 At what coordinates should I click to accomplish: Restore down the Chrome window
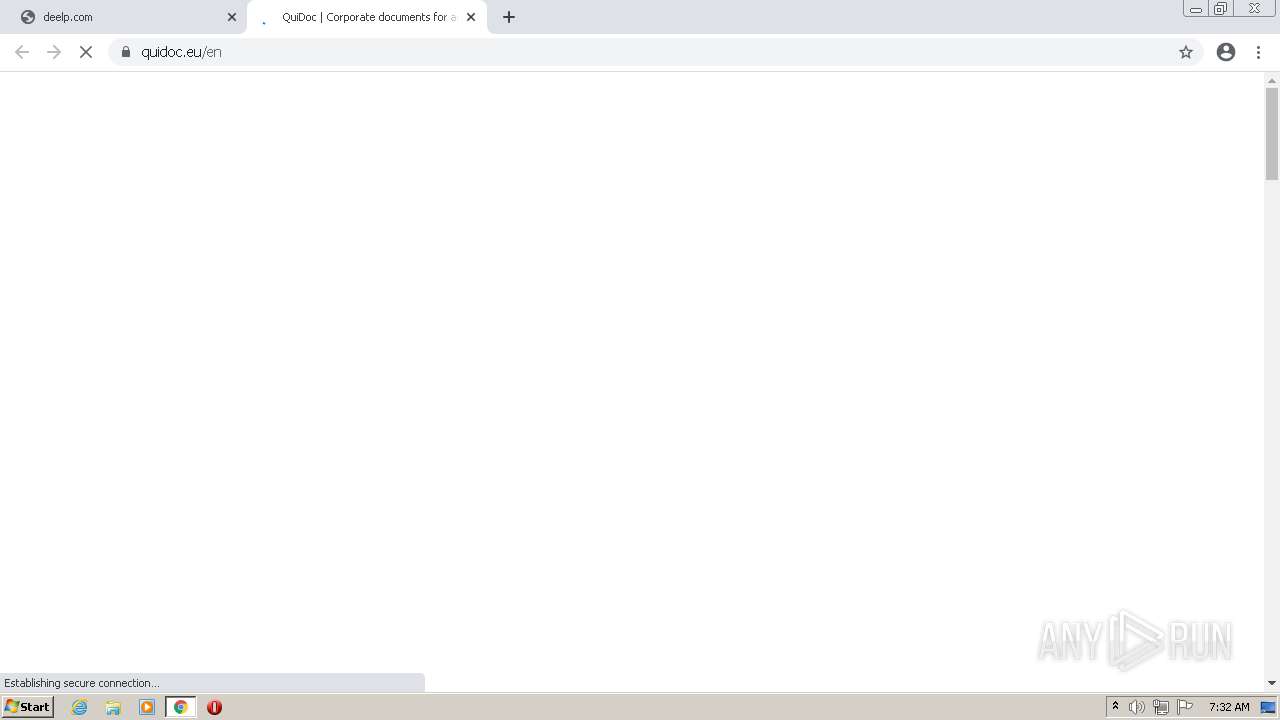[x=1221, y=9]
